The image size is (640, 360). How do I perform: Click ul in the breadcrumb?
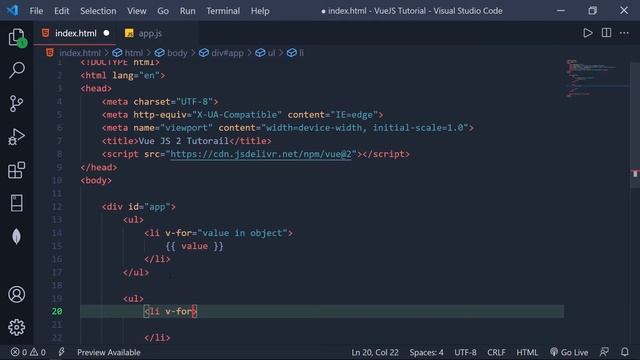tap(271, 53)
